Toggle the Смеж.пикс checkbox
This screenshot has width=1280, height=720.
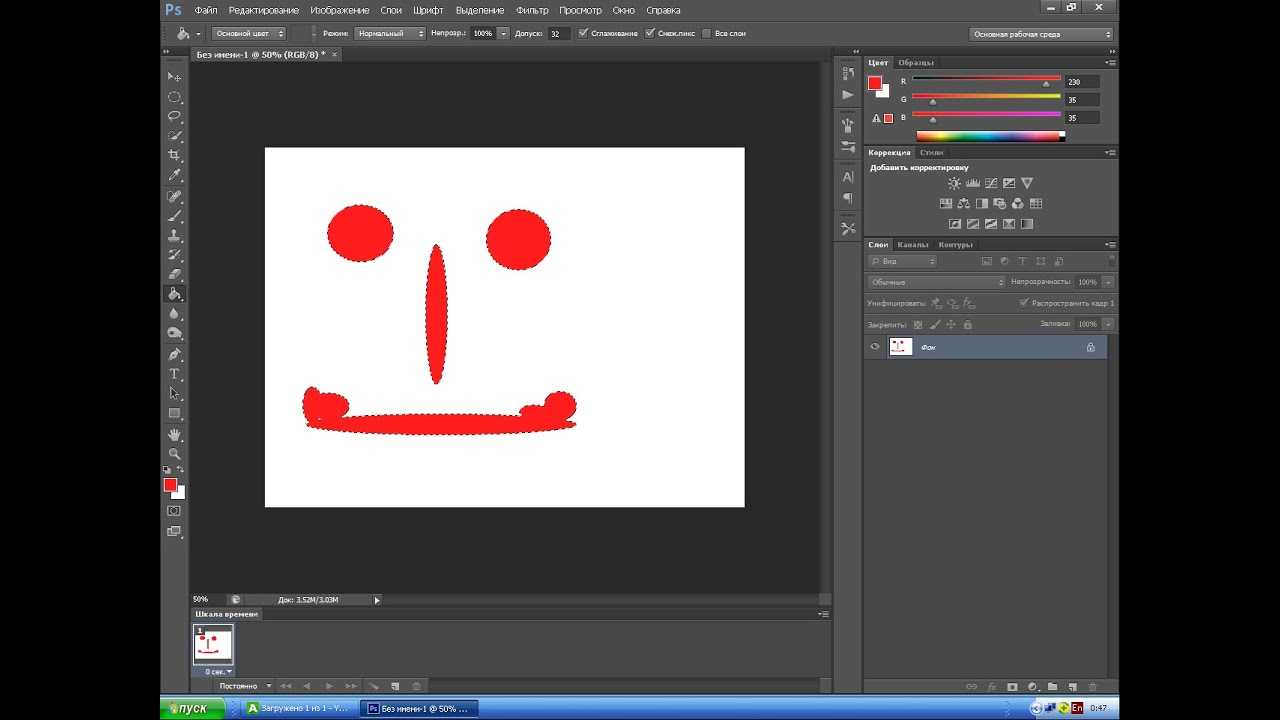(650, 33)
